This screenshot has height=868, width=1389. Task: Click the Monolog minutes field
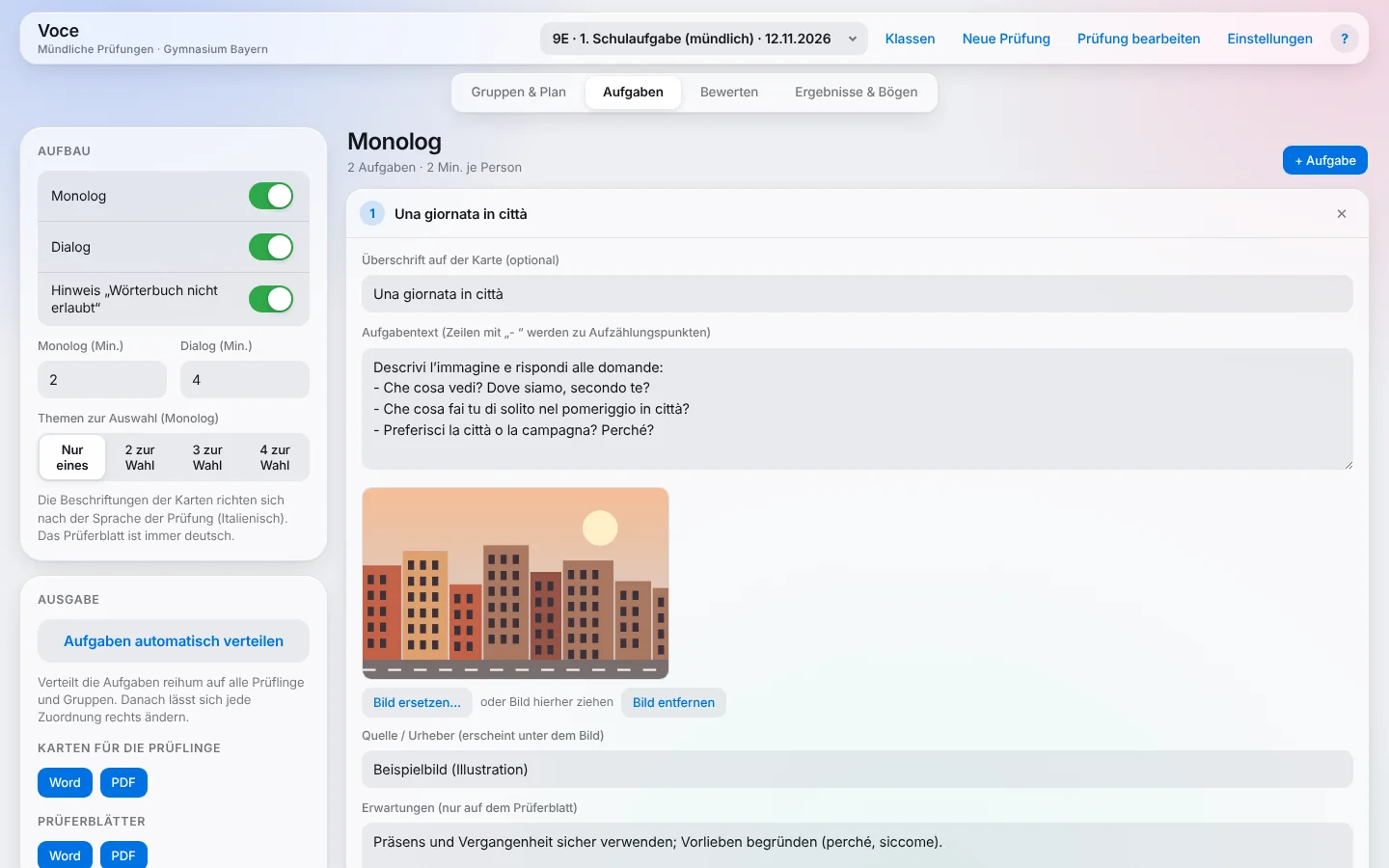(102, 380)
